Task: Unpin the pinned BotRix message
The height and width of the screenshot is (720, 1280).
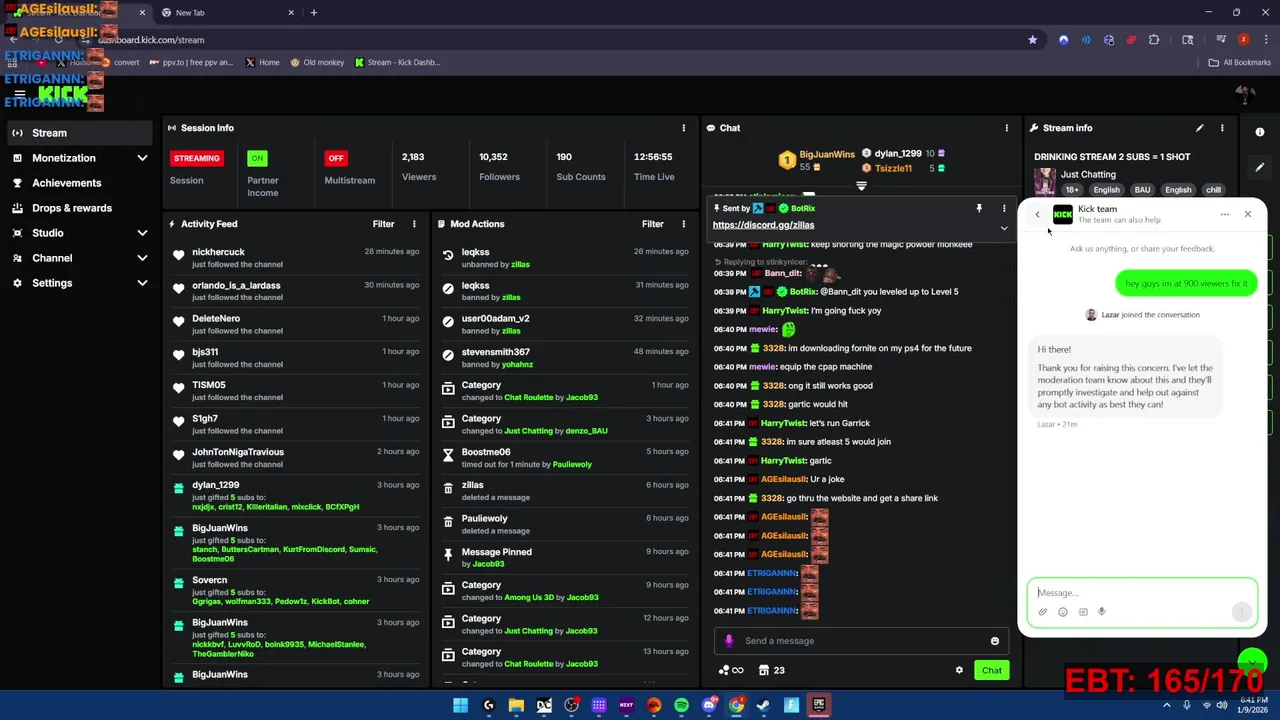Action: pos(979,208)
